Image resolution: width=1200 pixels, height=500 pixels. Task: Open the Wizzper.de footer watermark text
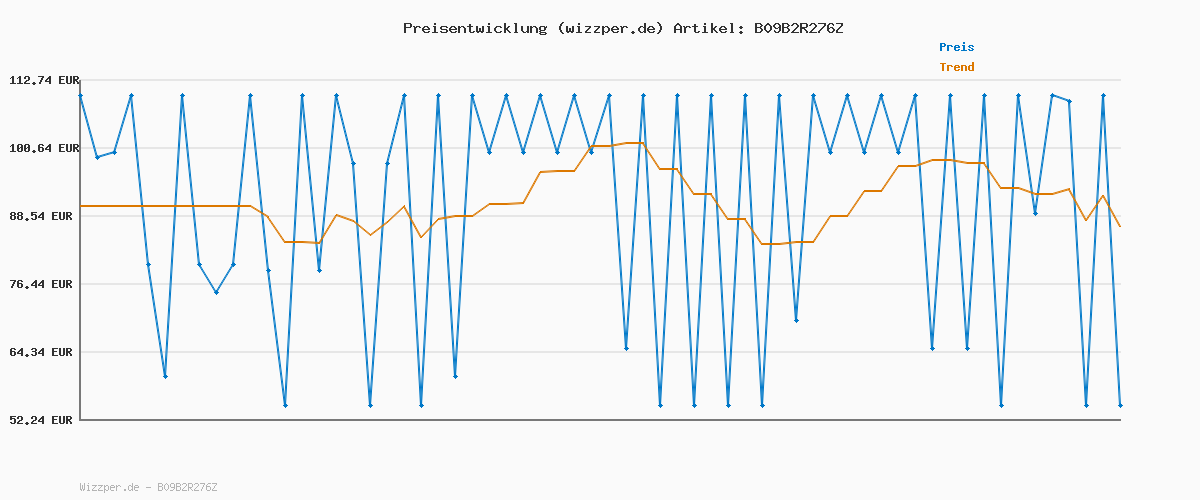point(148,487)
